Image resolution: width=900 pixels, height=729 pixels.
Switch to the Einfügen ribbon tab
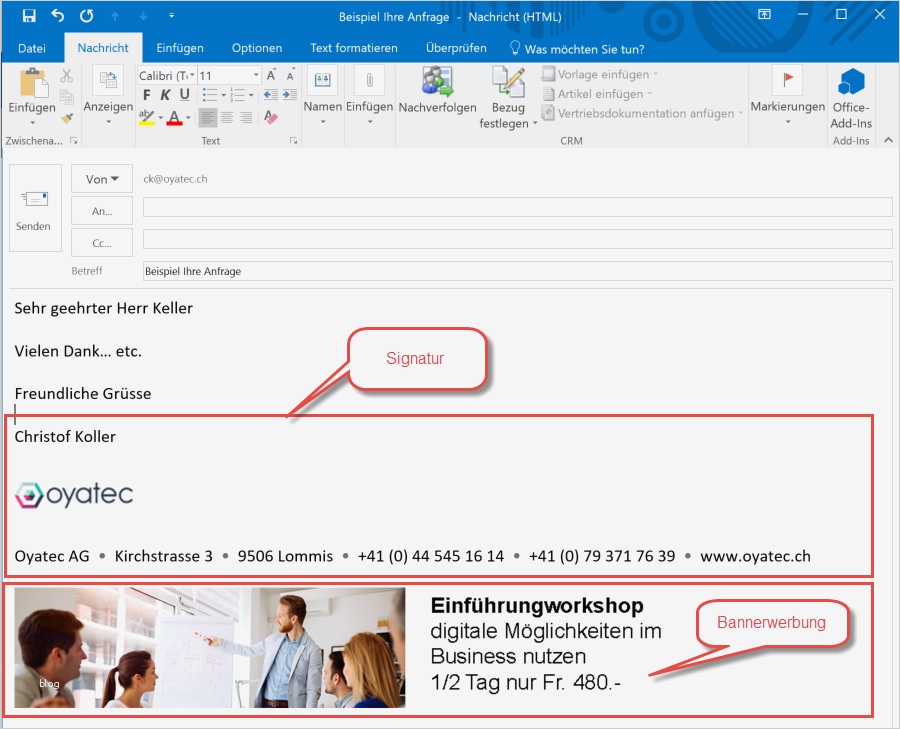180,48
